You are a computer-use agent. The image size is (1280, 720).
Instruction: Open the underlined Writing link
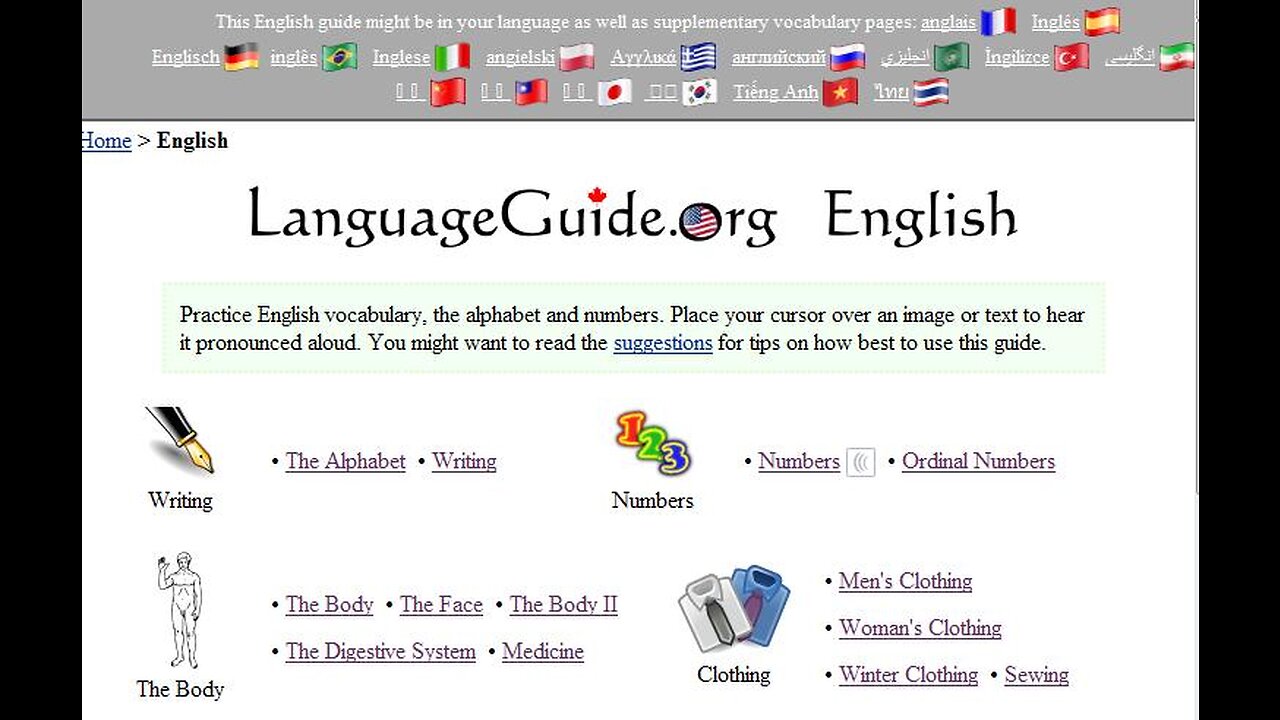click(464, 461)
